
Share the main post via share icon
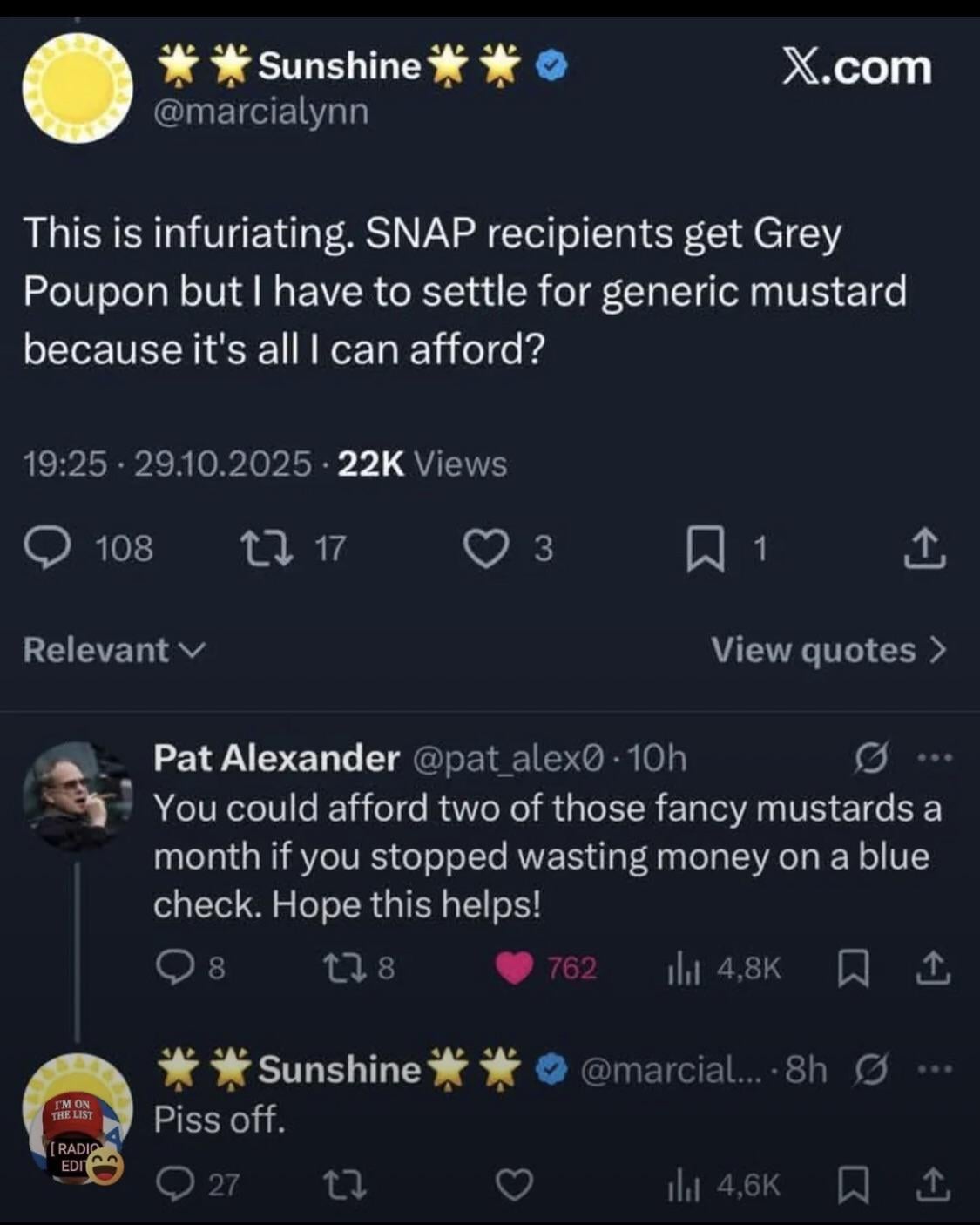924,549
